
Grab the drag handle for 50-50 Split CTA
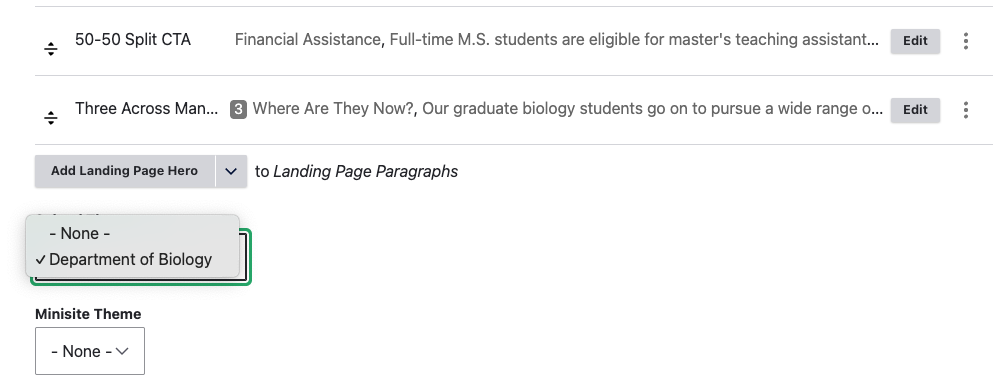51,49
